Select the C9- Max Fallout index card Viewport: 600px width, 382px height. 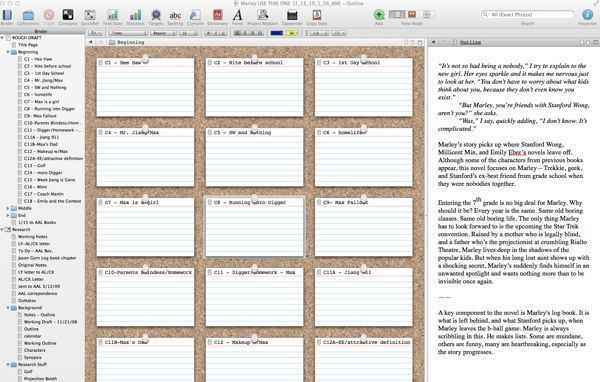click(x=364, y=227)
